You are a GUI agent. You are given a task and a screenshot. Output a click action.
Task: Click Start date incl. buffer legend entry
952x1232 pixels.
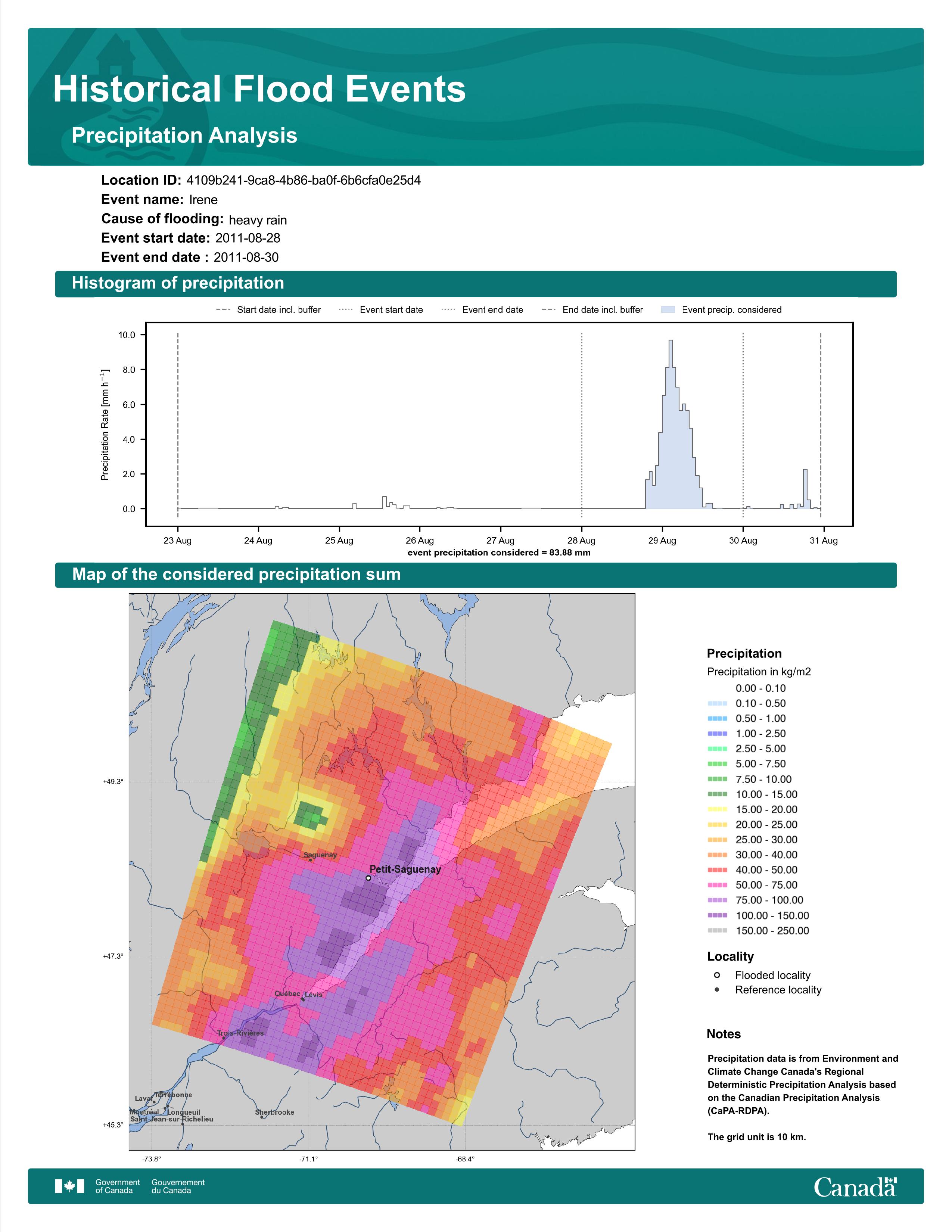[x=268, y=310]
